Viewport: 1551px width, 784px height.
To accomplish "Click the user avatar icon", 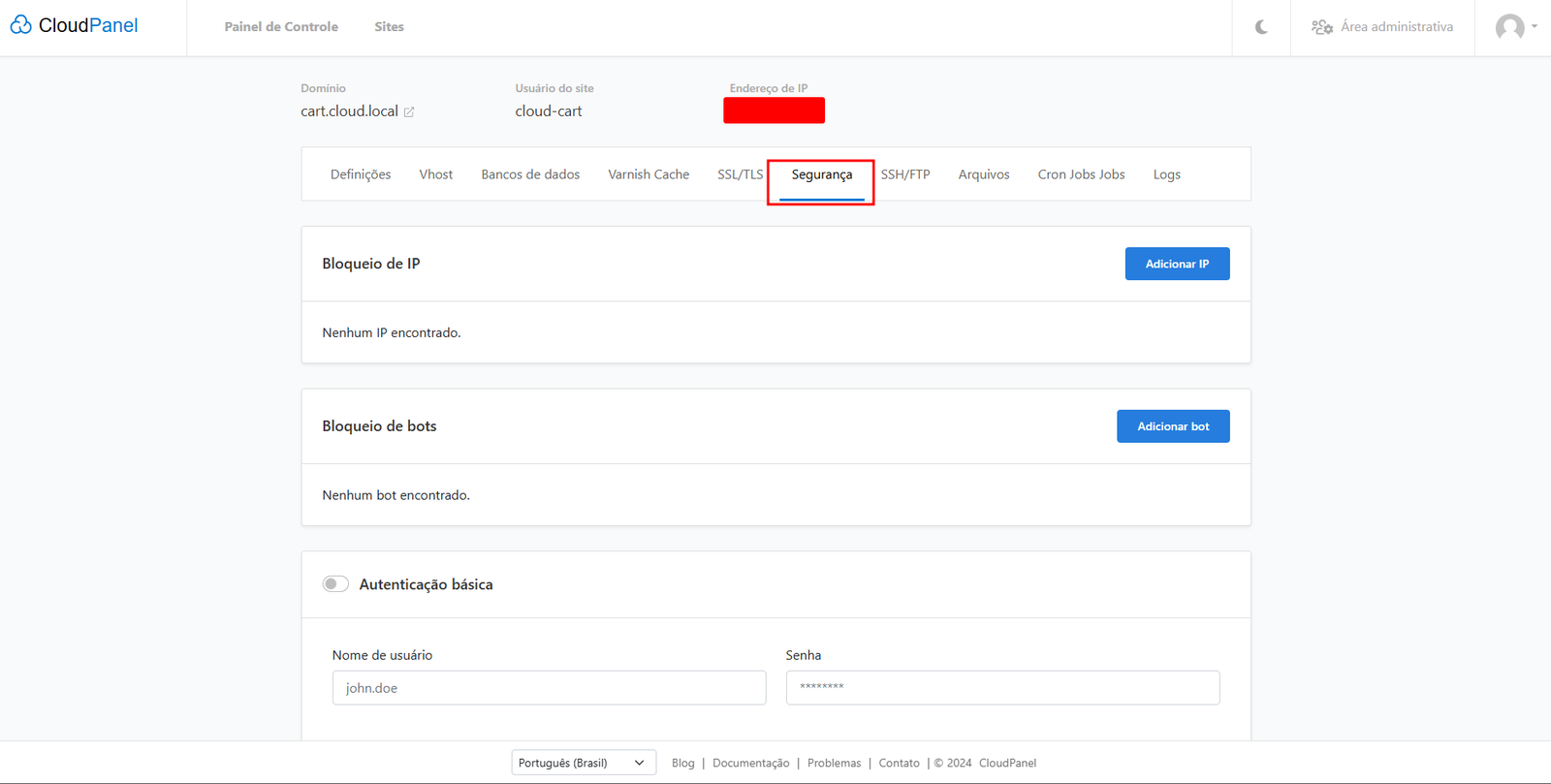I will pyautogui.click(x=1508, y=27).
